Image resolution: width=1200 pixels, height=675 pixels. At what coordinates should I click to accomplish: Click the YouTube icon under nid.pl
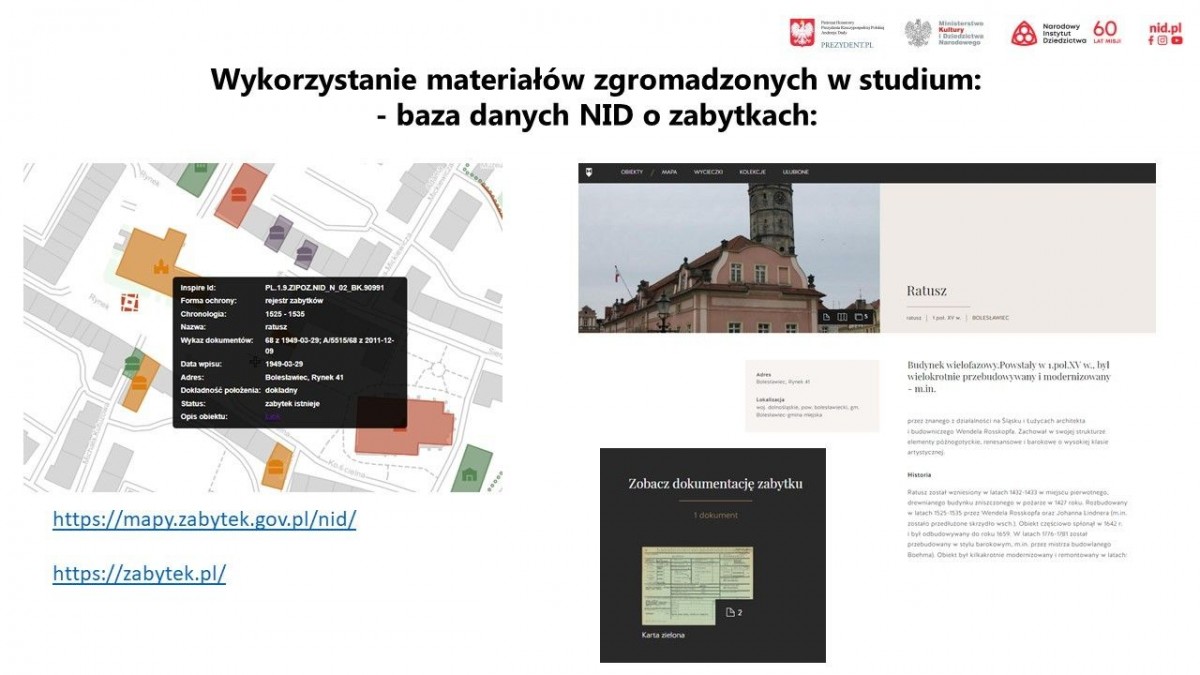pos(1177,40)
